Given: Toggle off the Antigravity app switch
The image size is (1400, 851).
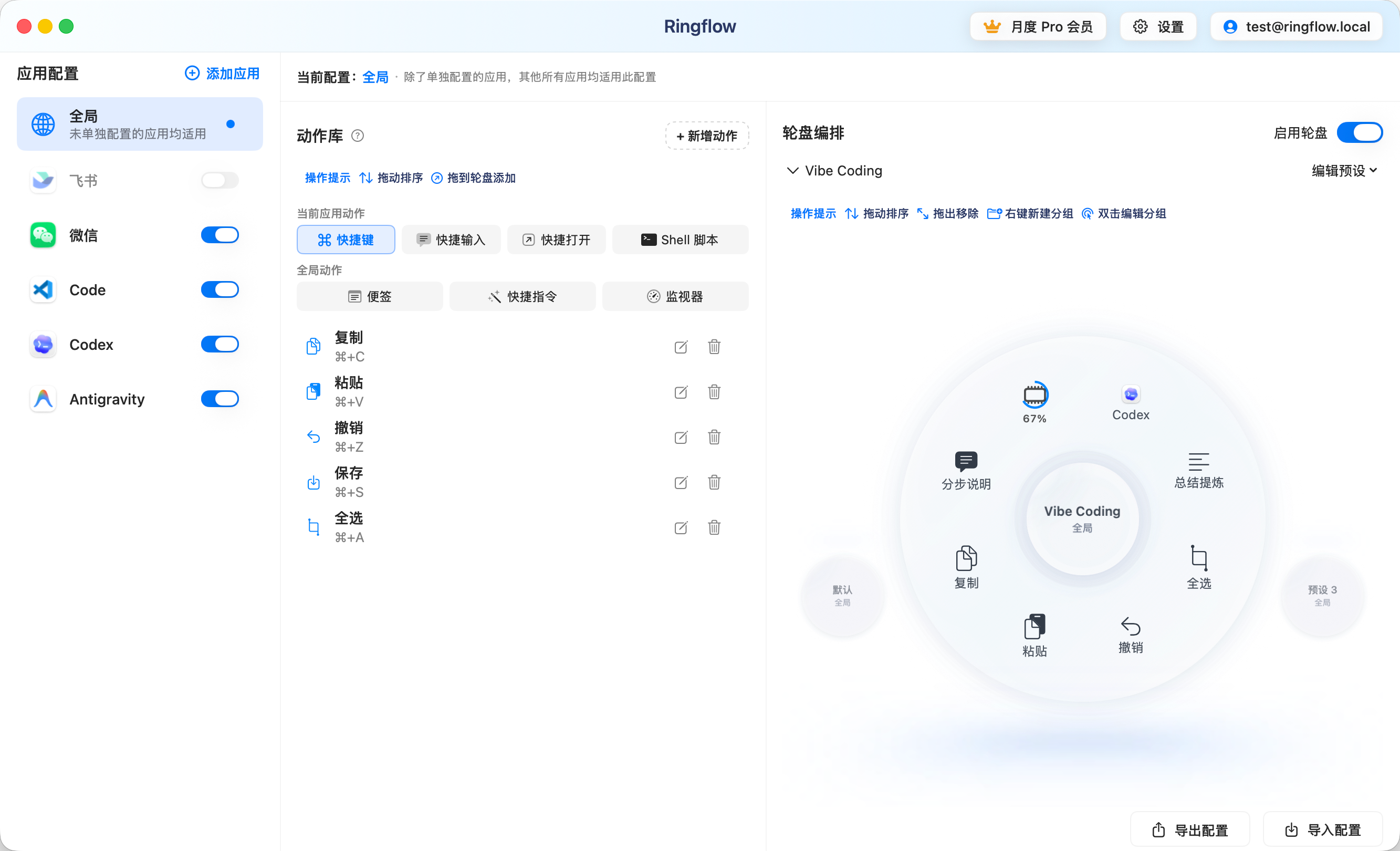Looking at the screenshot, I should (x=220, y=399).
